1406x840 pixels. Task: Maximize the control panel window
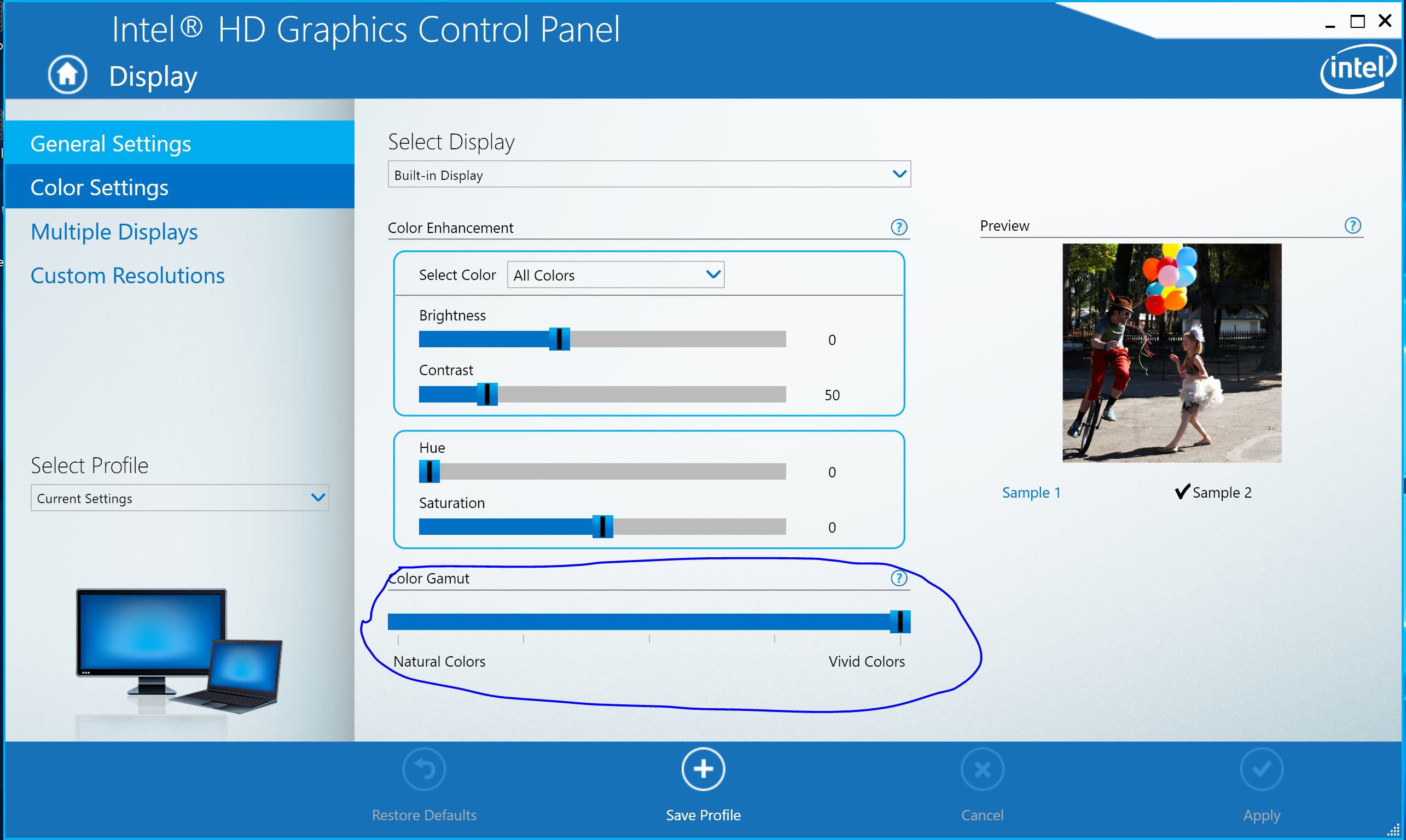[1357, 21]
